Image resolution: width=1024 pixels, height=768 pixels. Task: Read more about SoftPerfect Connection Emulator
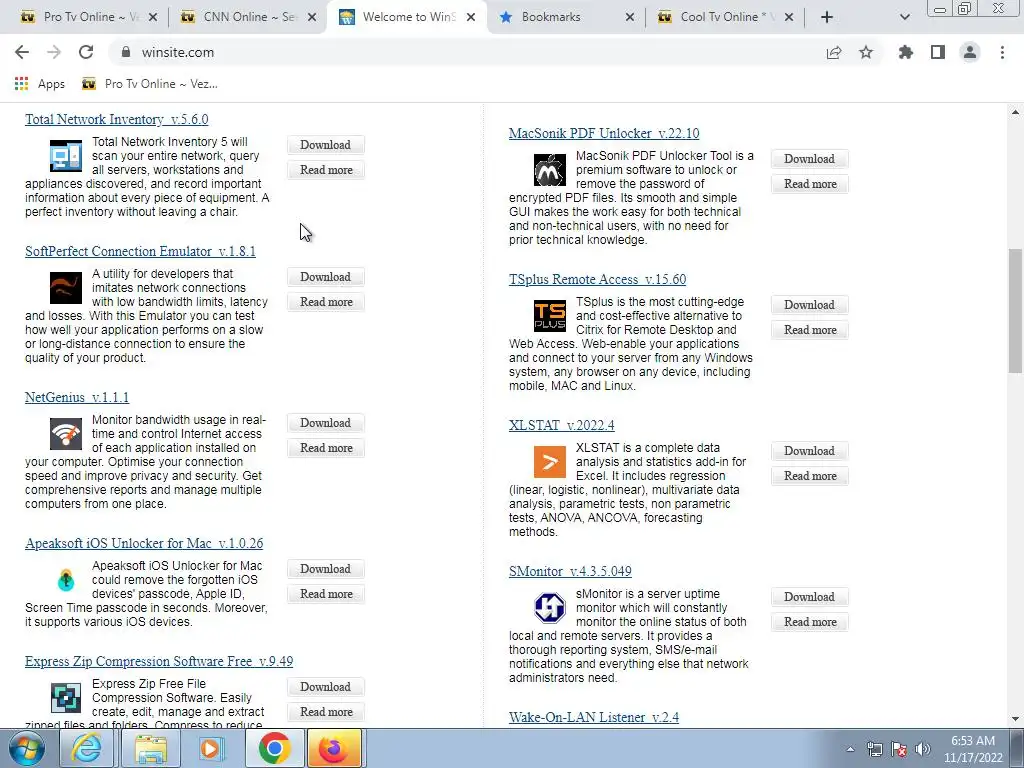click(x=326, y=302)
